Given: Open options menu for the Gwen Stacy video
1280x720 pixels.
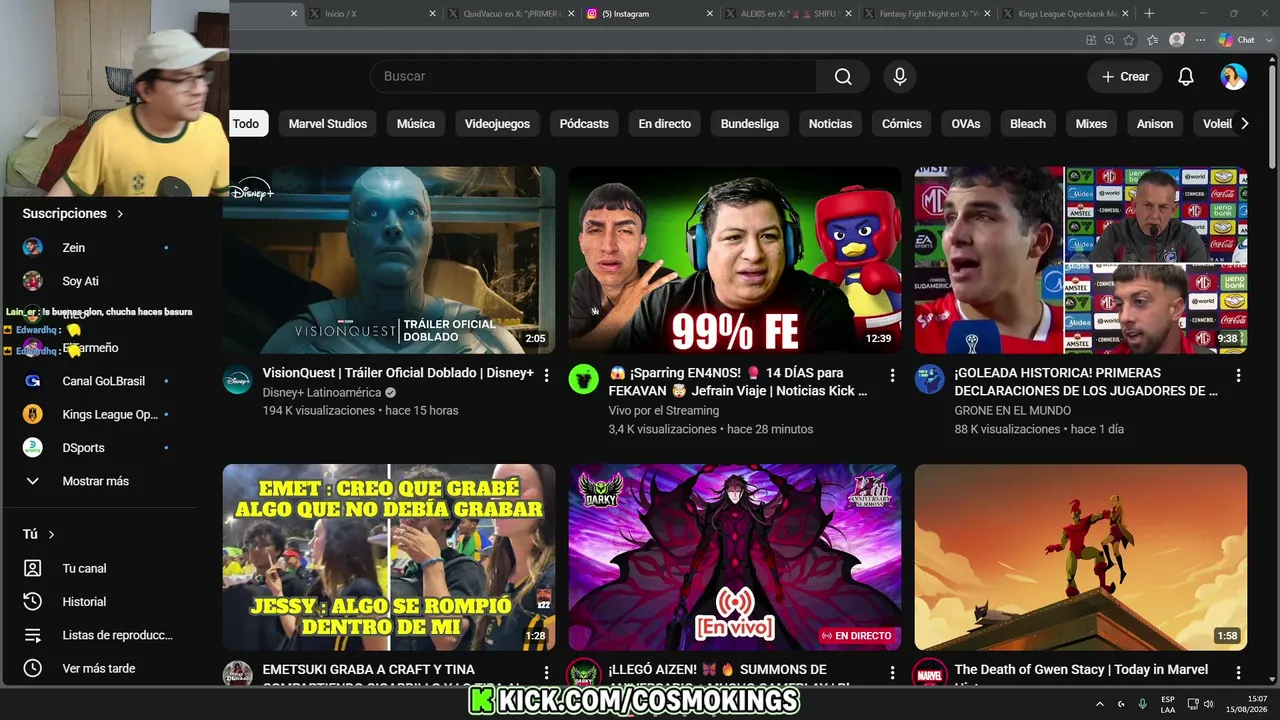Looking at the screenshot, I should (1238, 673).
